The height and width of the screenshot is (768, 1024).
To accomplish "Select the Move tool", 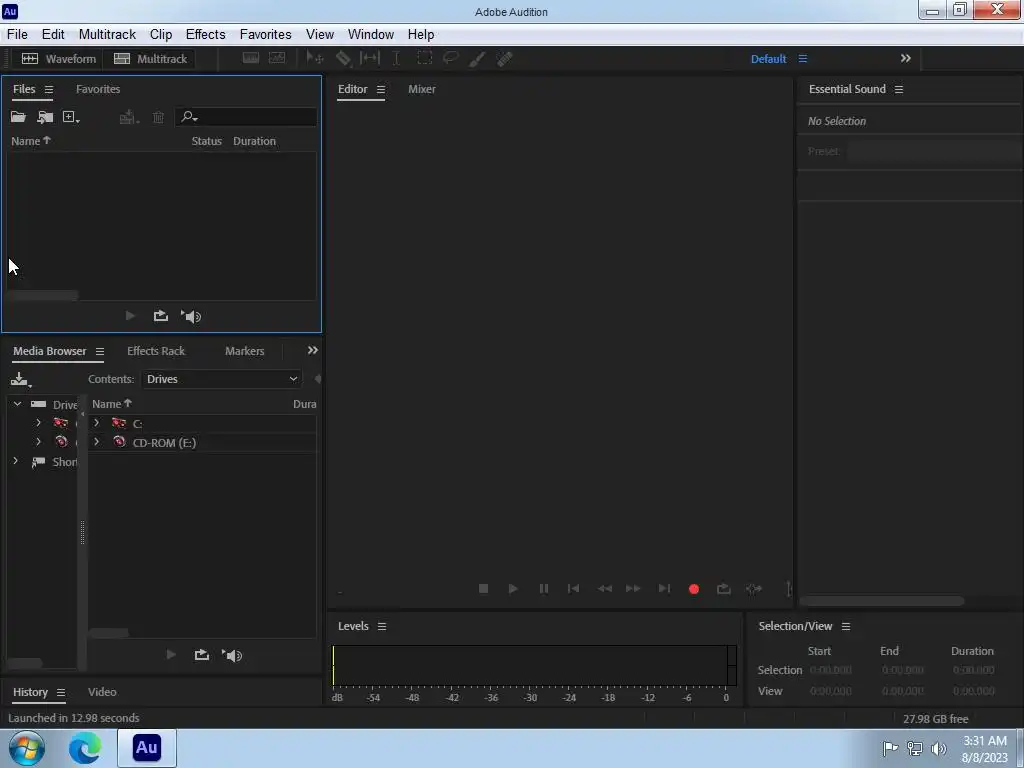I will click(x=315, y=58).
